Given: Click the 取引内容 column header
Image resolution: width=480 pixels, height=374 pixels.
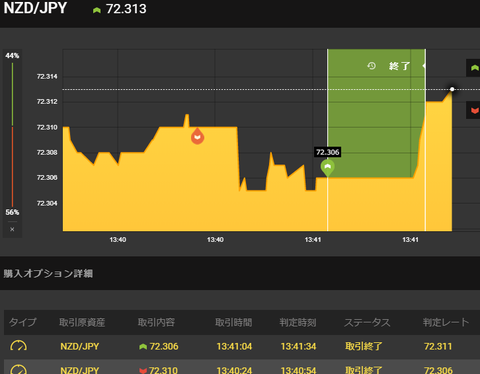Looking at the screenshot, I should [156, 322].
